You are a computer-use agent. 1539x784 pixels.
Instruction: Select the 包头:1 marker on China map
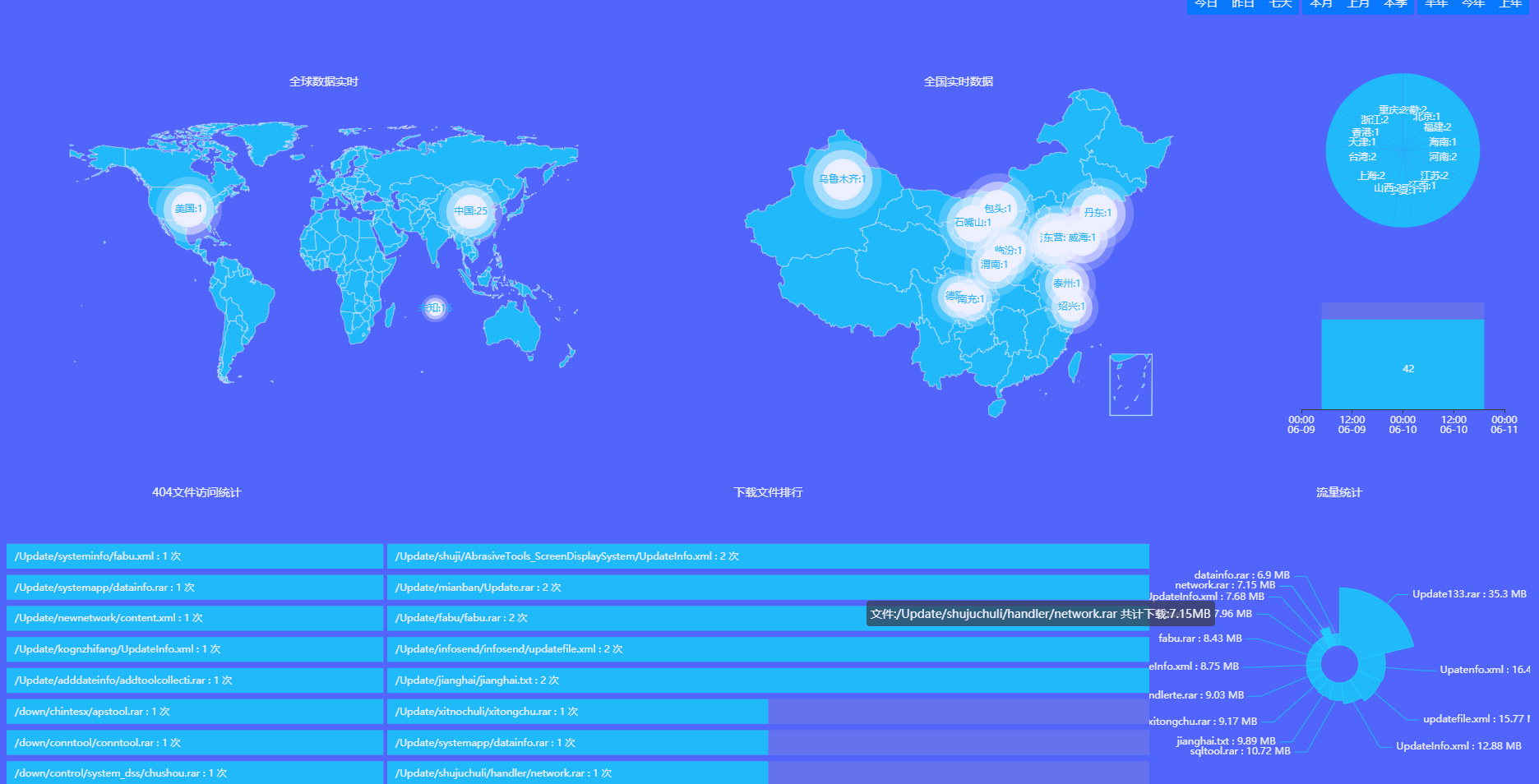[998, 209]
